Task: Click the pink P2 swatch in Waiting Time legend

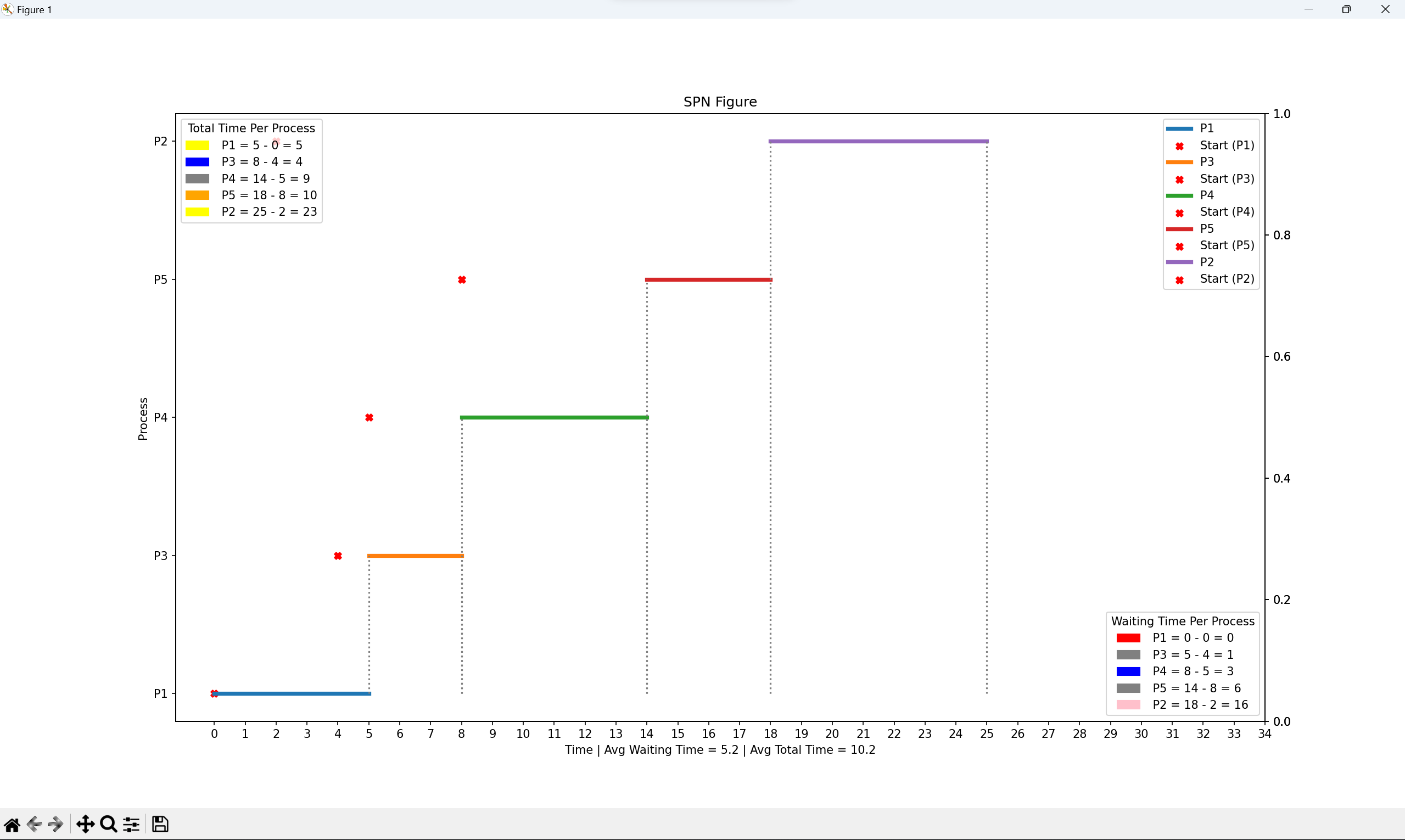Action: tap(1128, 705)
